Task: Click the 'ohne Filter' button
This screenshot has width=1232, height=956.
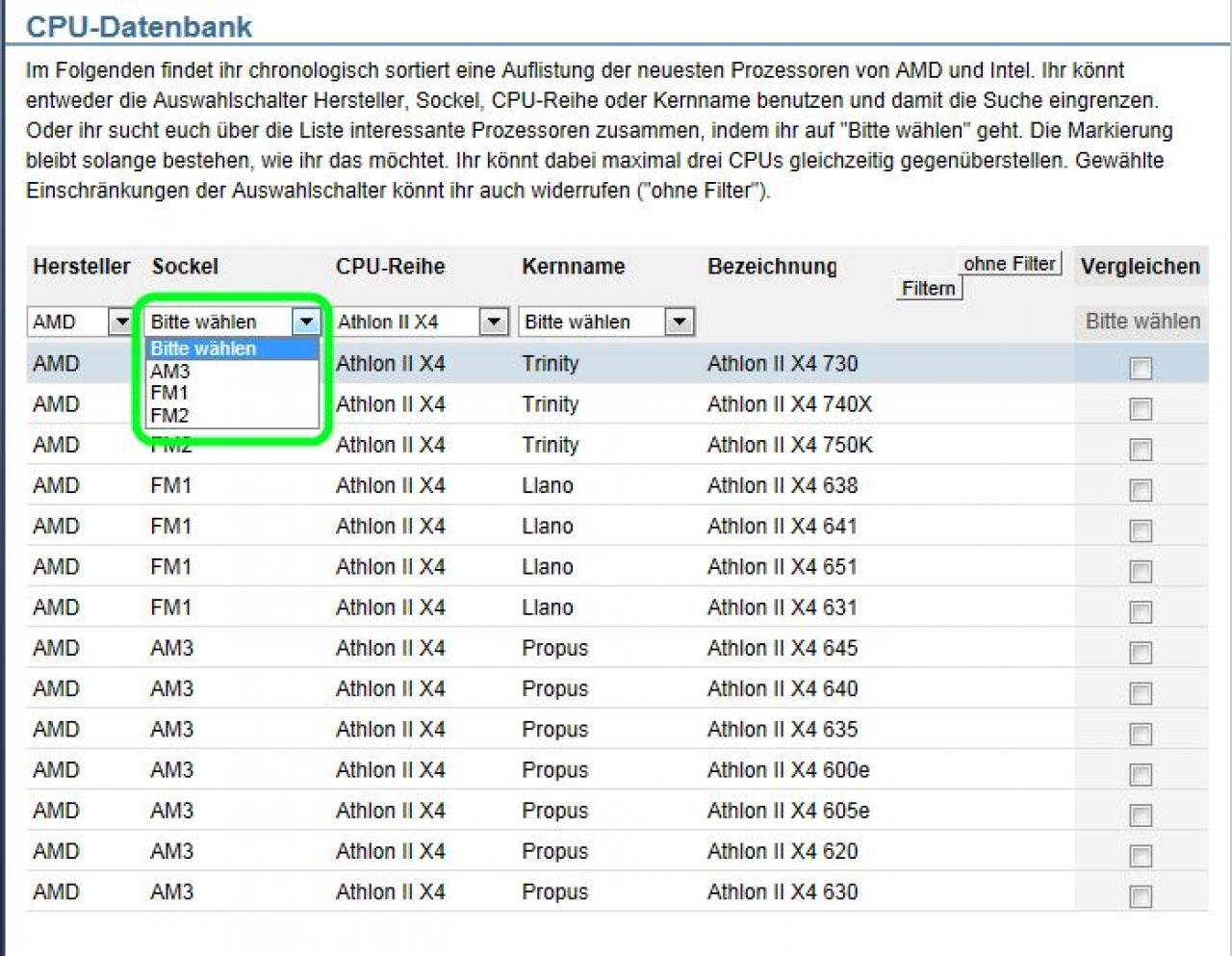Action: tap(1010, 264)
